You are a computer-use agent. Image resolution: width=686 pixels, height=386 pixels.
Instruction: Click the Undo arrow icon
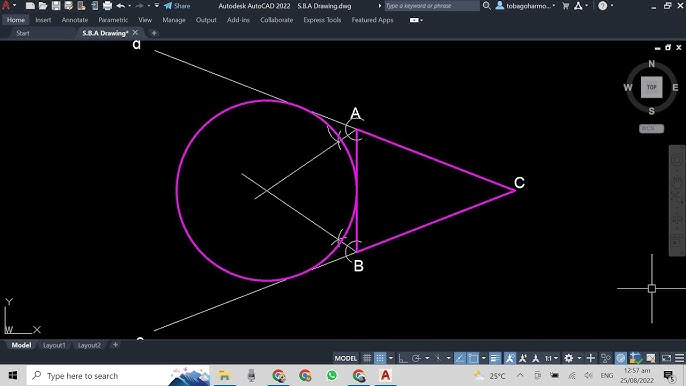pyautogui.click(x=120, y=6)
